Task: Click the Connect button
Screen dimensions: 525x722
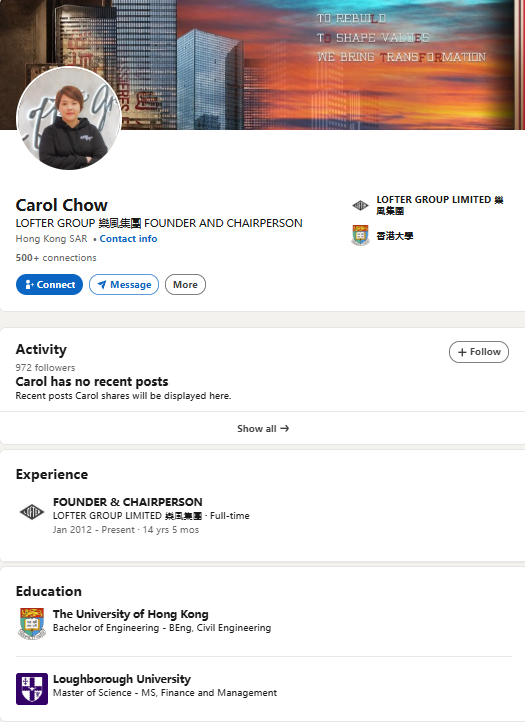Action: (x=49, y=285)
